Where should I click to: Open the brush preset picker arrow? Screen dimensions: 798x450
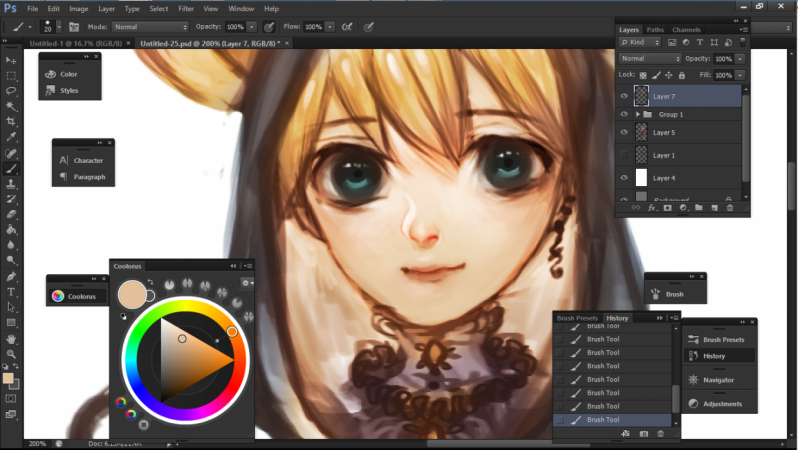[x=59, y=27]
